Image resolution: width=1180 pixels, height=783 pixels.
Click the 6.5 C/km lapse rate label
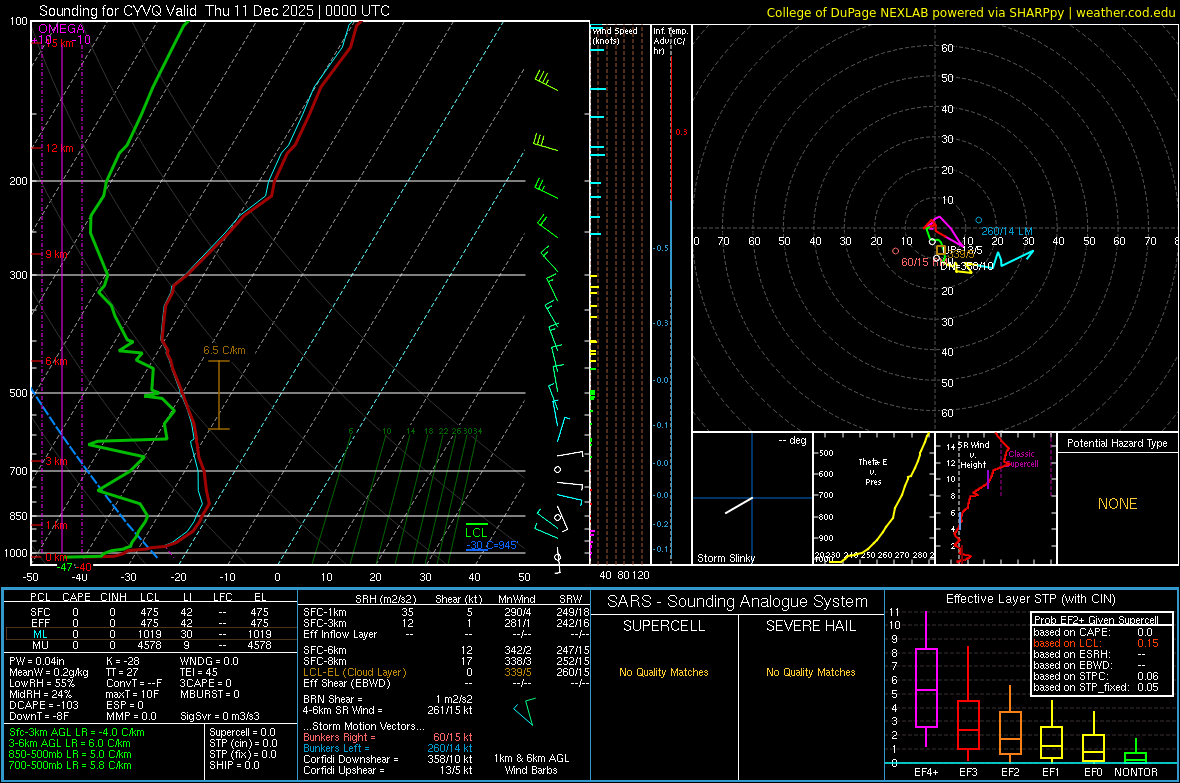click(x=224, y=350)
